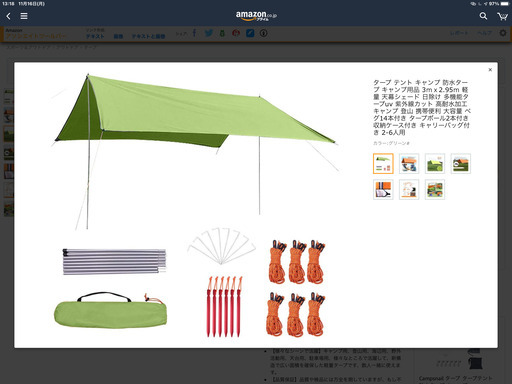The image size is (512, 384).
Task: Click the product title text starting タープ テント
Action: [x=422, y=107]
